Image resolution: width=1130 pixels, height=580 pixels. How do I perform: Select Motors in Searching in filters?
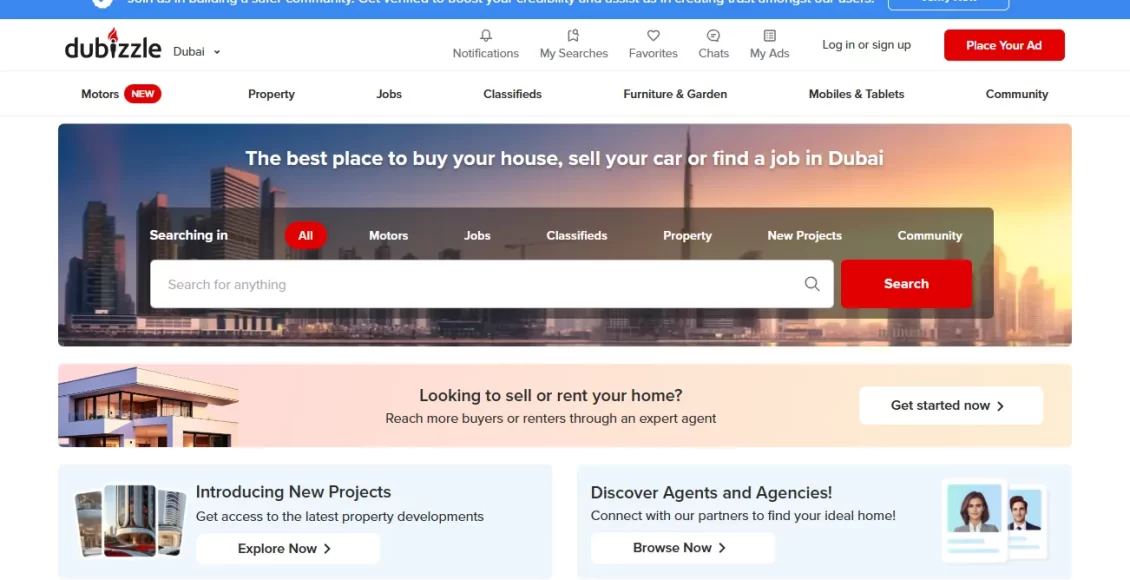click(x=388, y=236)
